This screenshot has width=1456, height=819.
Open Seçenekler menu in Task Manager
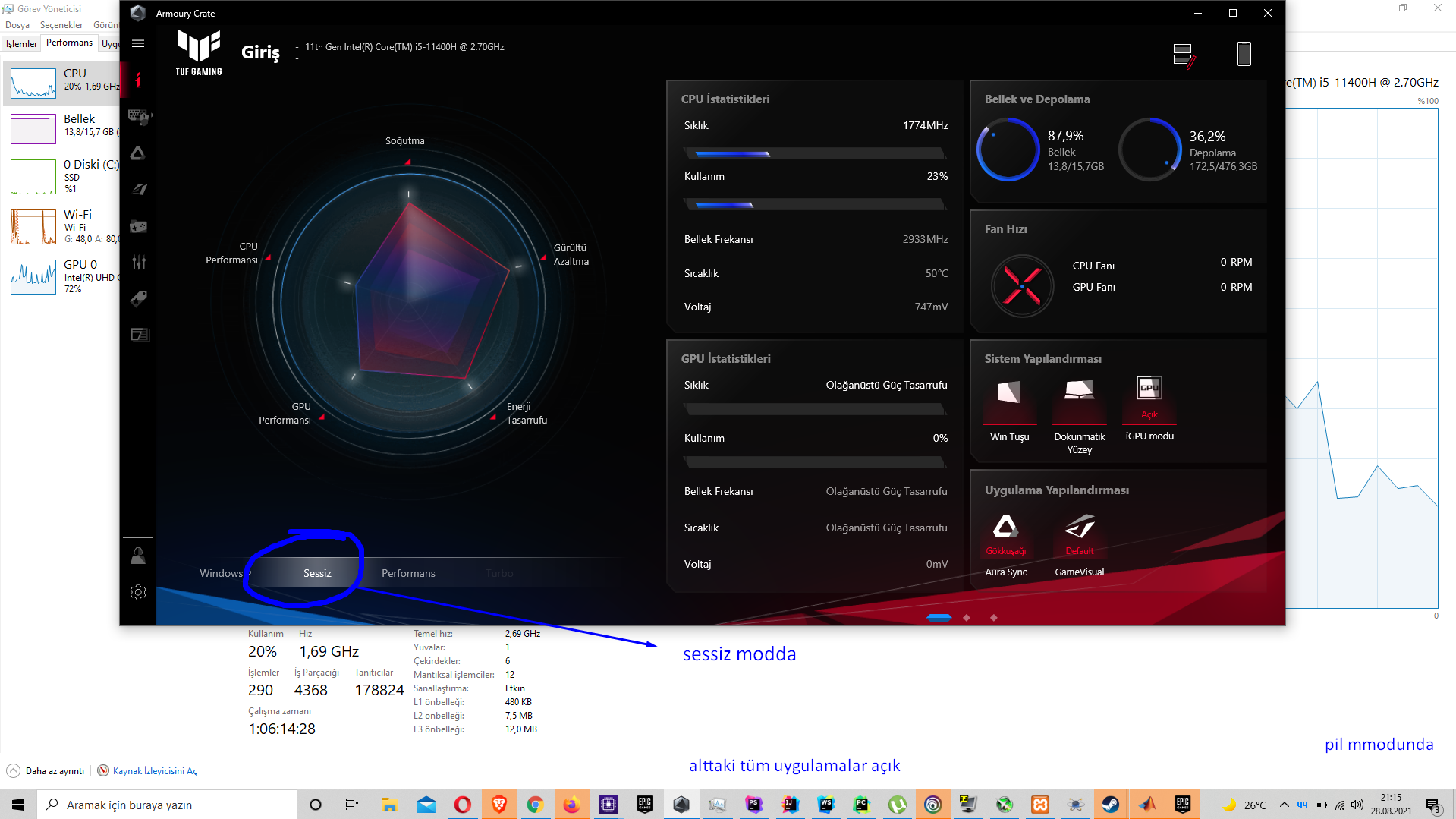click(61, 25)
